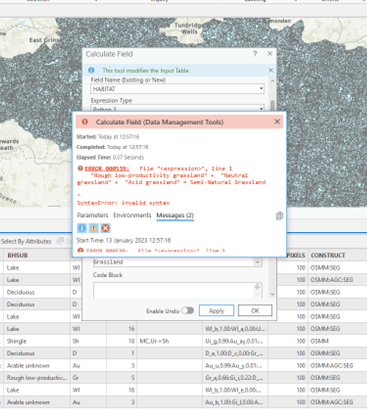Open the ERROR 000539 help link
Screen dimensions: 367x409
pos(107,169)
